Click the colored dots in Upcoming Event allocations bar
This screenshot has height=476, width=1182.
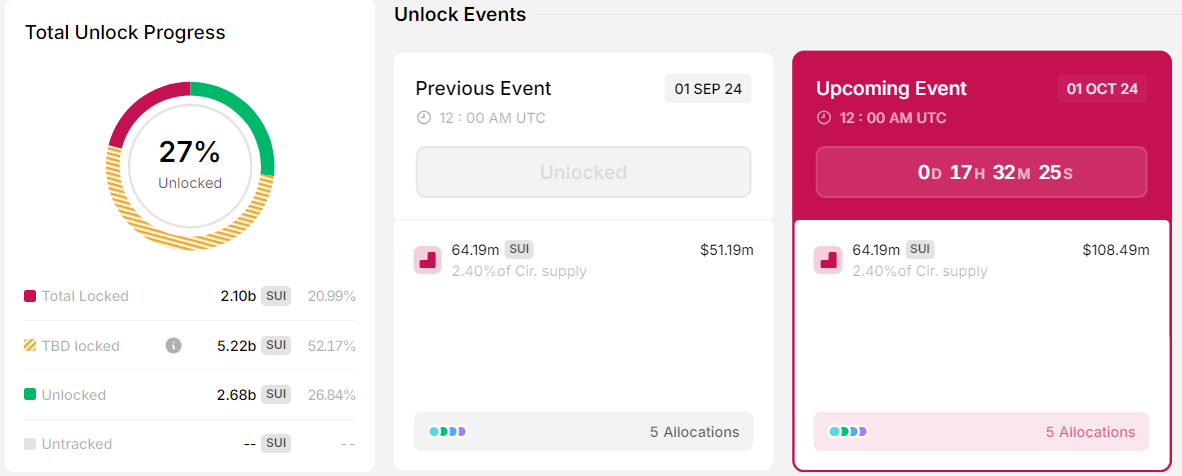(848, 432)
